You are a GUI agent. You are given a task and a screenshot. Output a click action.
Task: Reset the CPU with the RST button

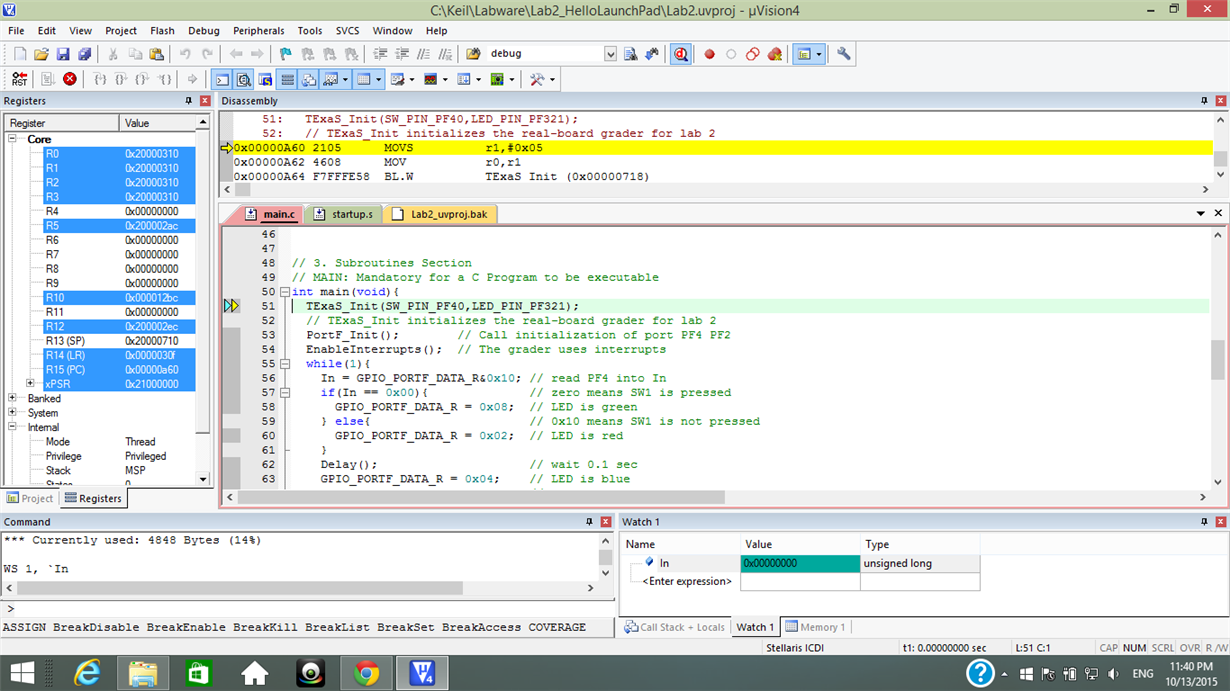20,79
